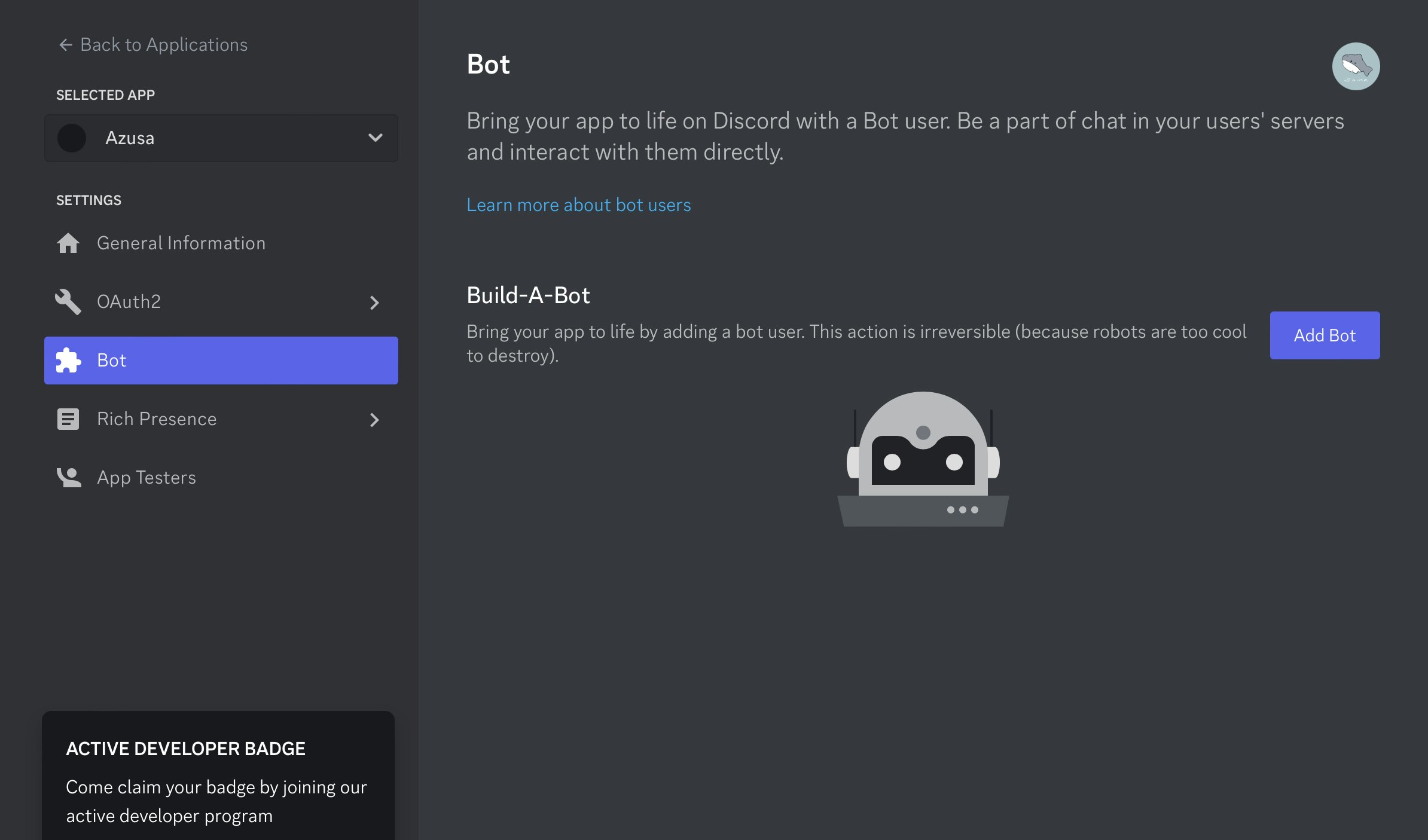Open the user profile avatar
1428x840 pixels.
(1355, 66)
